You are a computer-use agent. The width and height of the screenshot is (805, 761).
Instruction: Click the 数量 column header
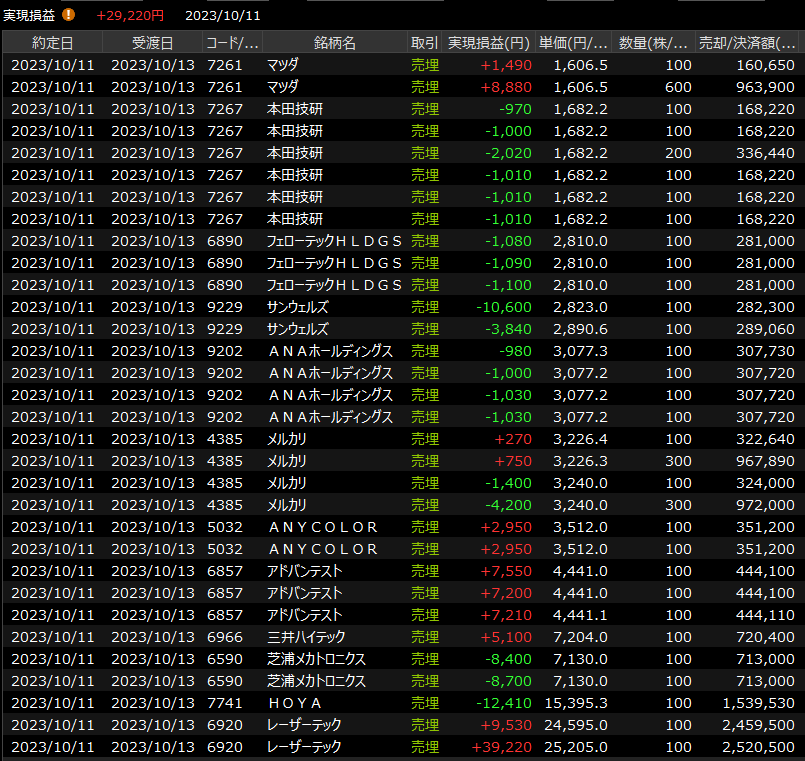tap(653, 43)
